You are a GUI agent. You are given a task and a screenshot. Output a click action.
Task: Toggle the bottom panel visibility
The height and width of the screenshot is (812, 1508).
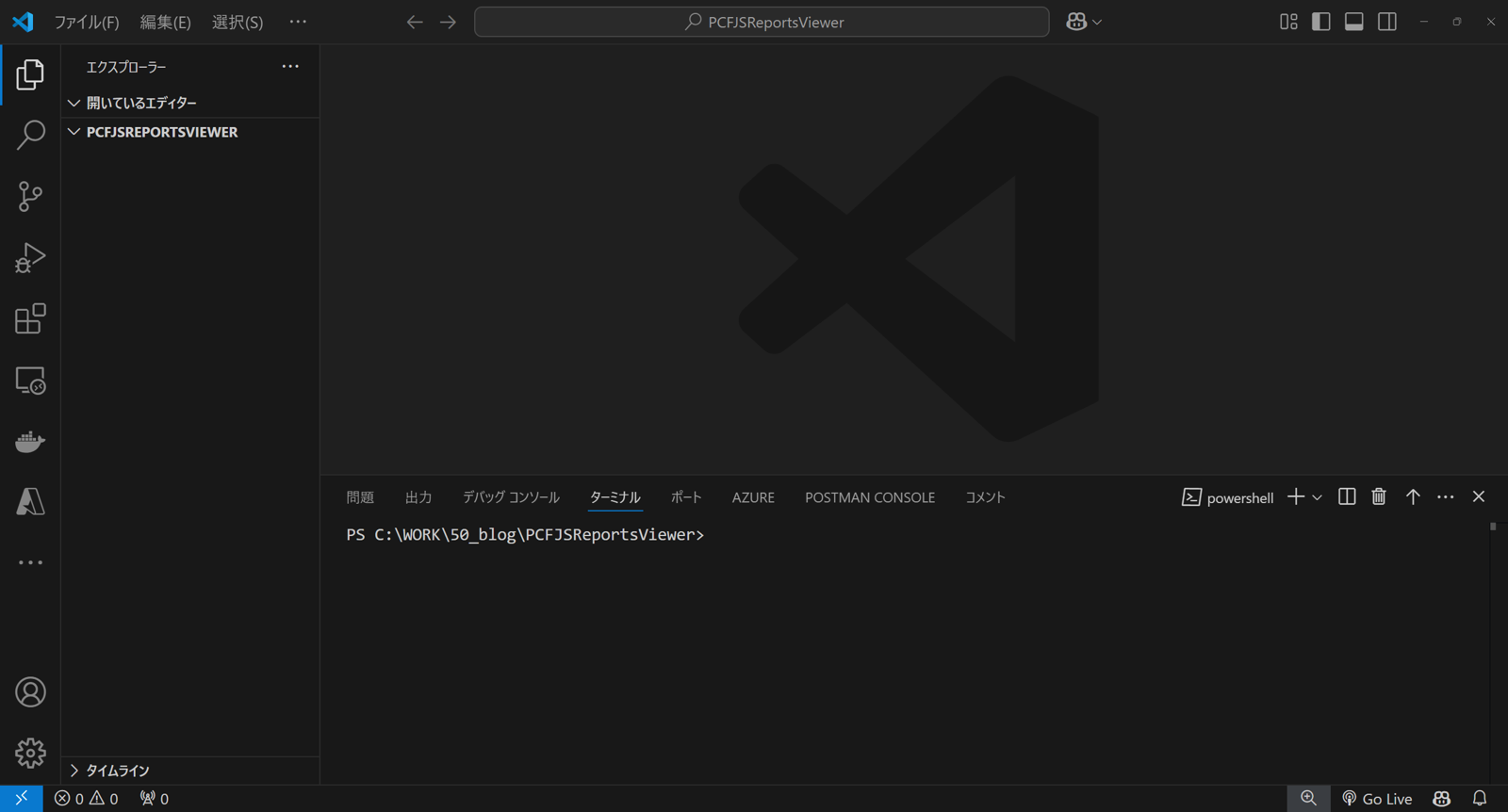(x=1354, y=22)
